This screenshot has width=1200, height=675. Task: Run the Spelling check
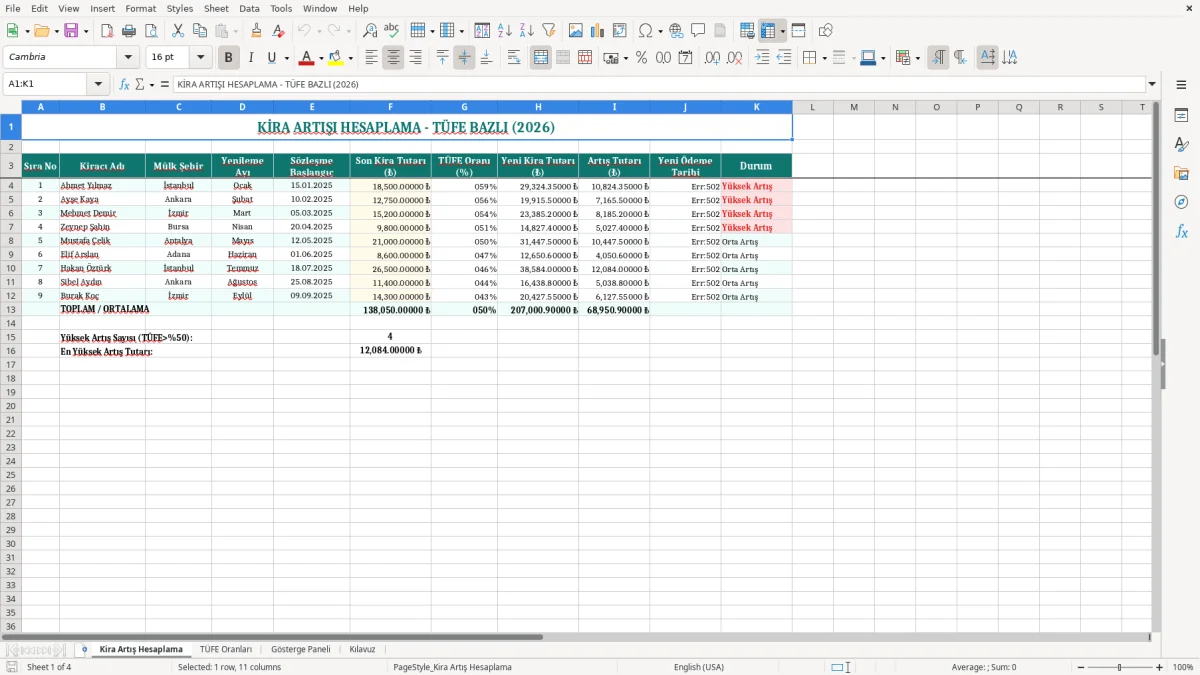(392, 31)
